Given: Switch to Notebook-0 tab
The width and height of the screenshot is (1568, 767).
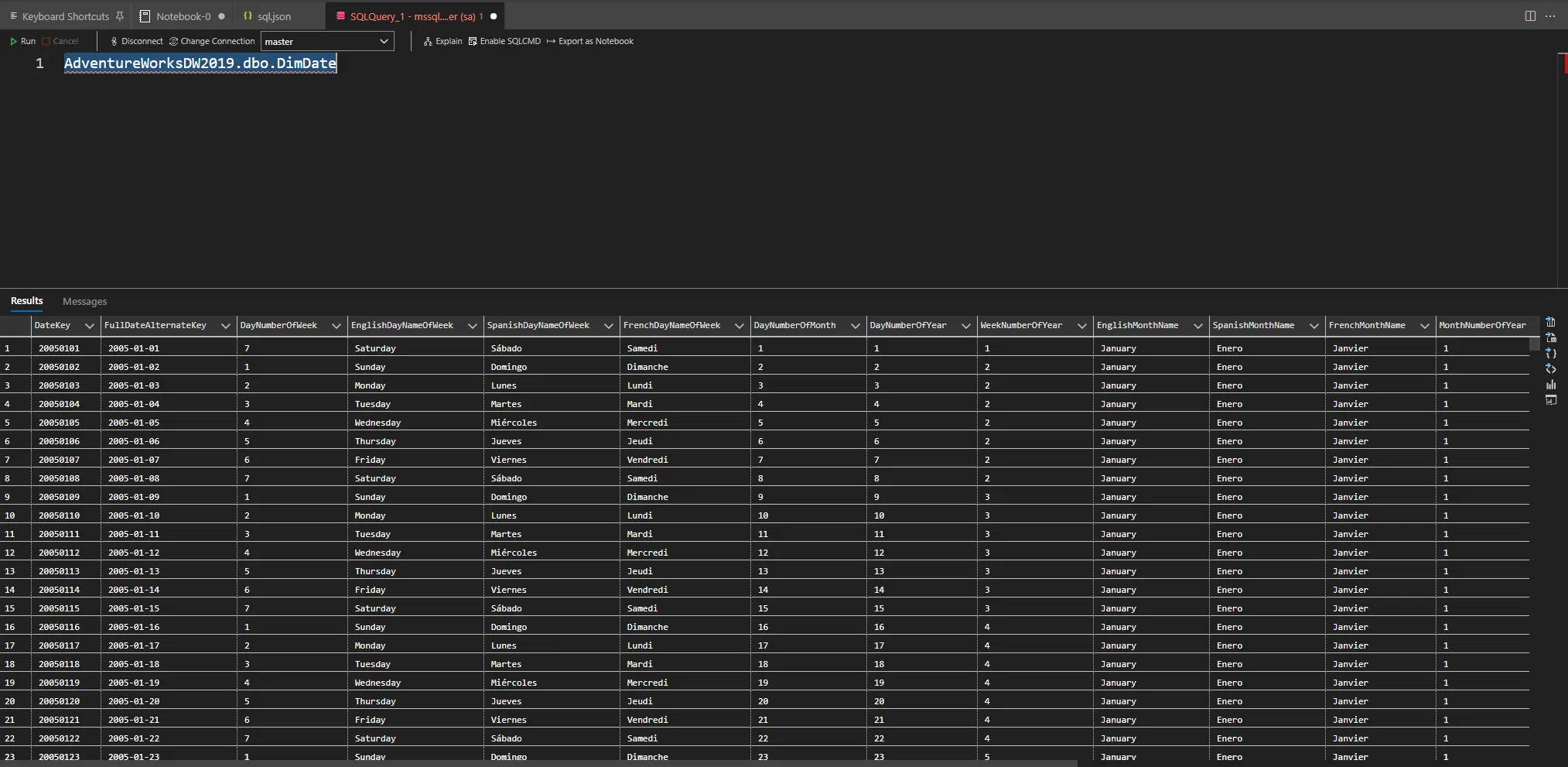Looking at the screenshot, I should point(183,16).
